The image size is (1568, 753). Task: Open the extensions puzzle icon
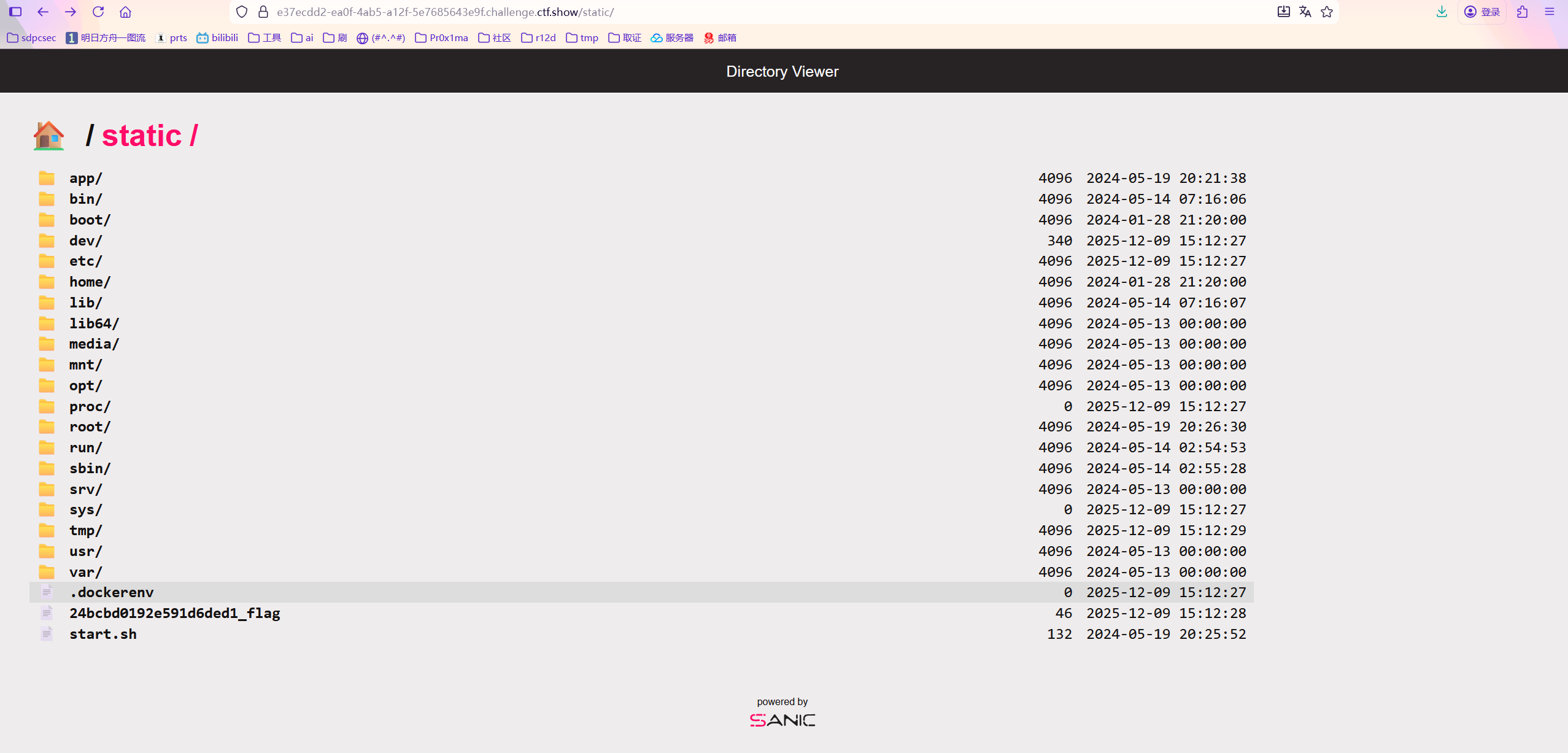pyautogui.click(x=1523, y=12)
